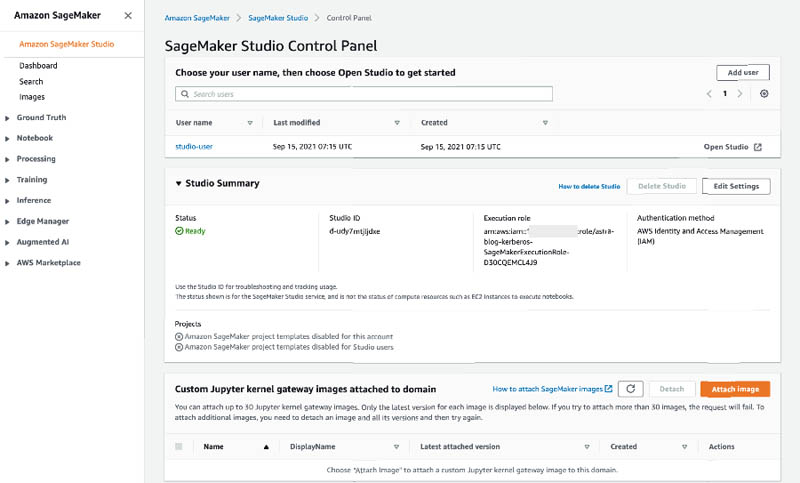Image resolution: width=800 pixels, height=483 pixels.
Task: Refresh the attached images list
Action: point(631,389)
